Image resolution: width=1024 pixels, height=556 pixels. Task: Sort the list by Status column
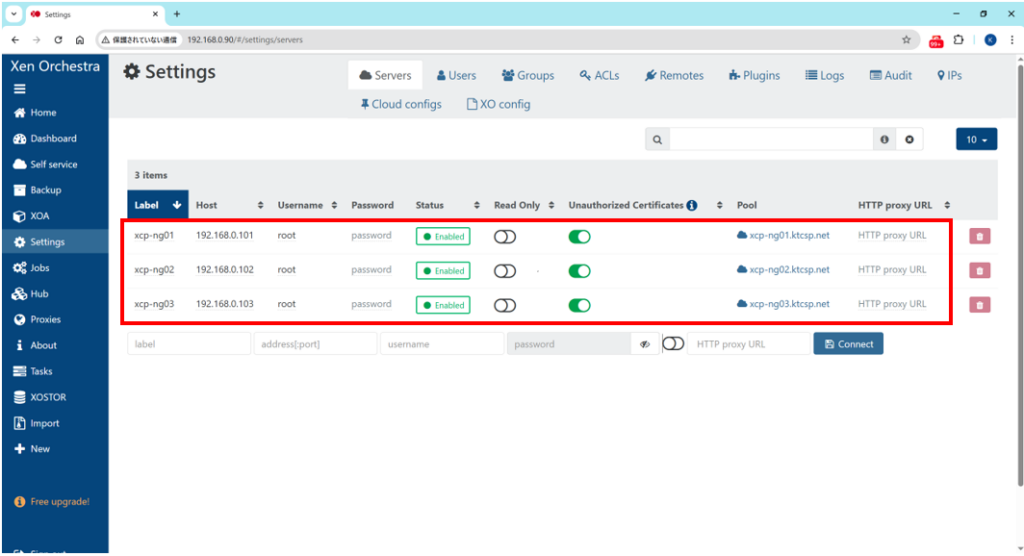(x=448, y=206)
